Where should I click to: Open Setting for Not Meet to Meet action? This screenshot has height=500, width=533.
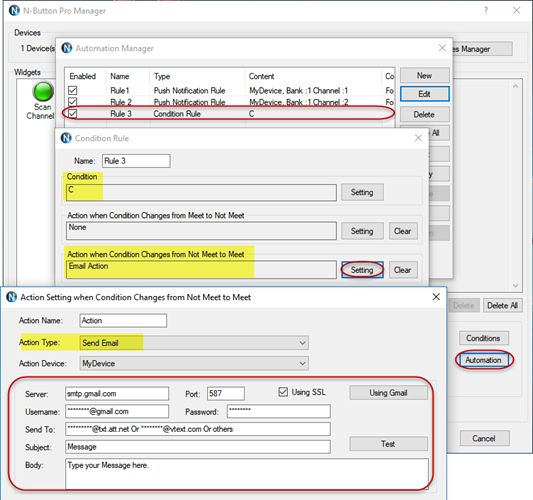tap(362, 270)
